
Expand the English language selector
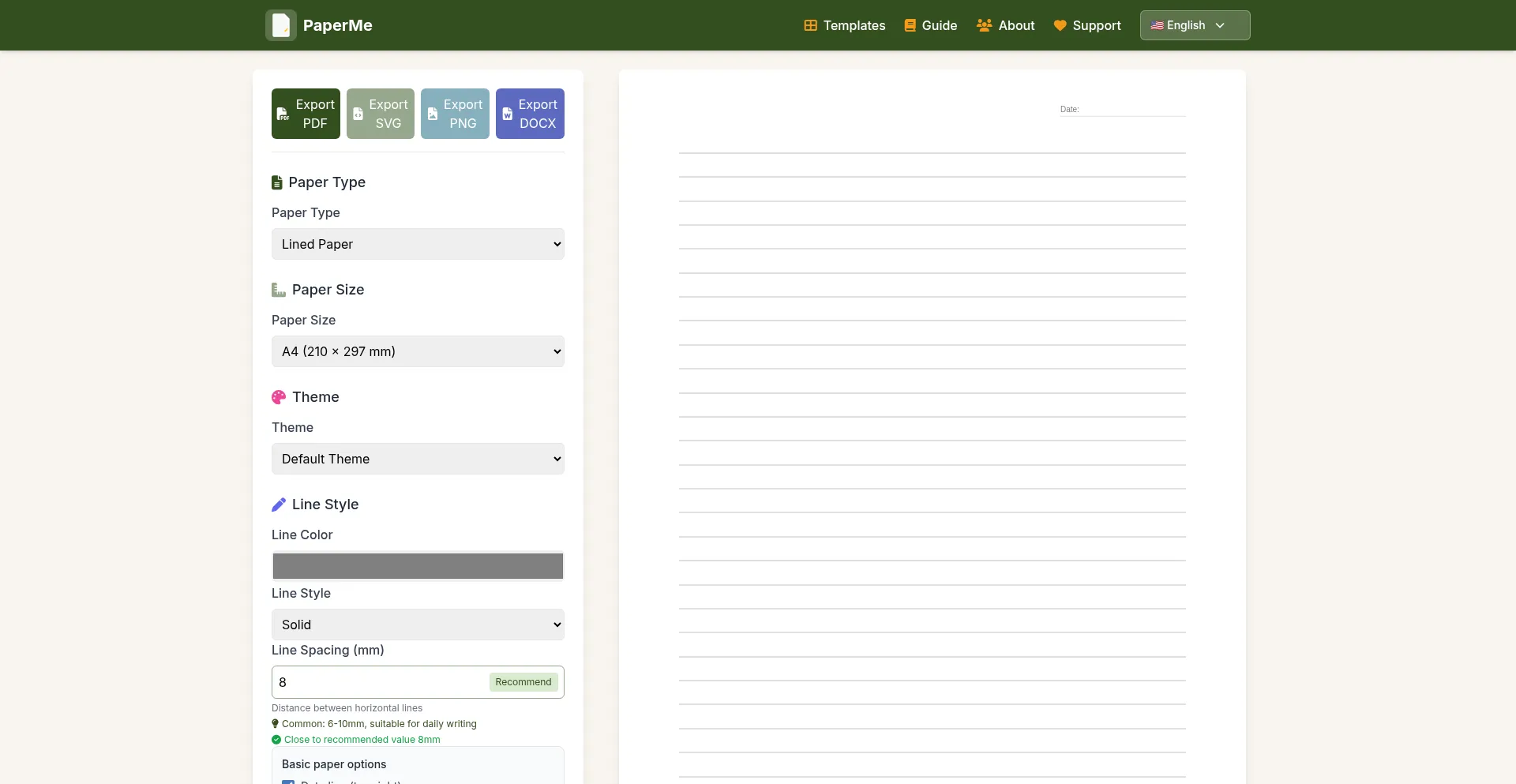(x=1195, y=25)
